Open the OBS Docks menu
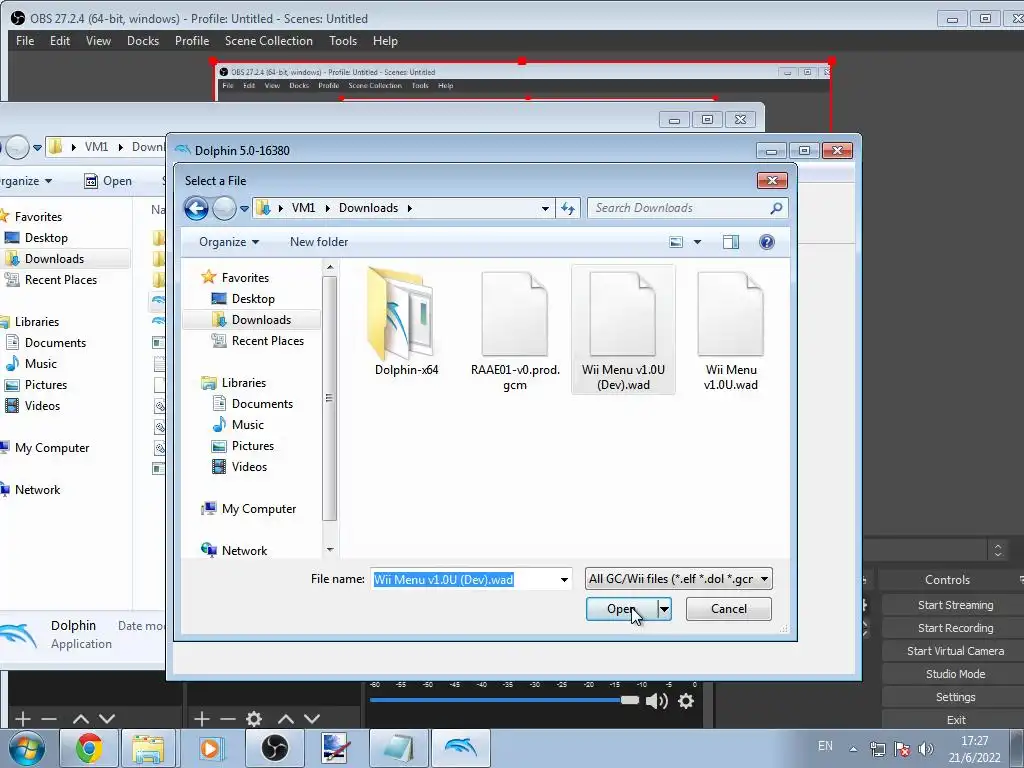This screenshot has width=1024, height=768. (x=143, y=40)
